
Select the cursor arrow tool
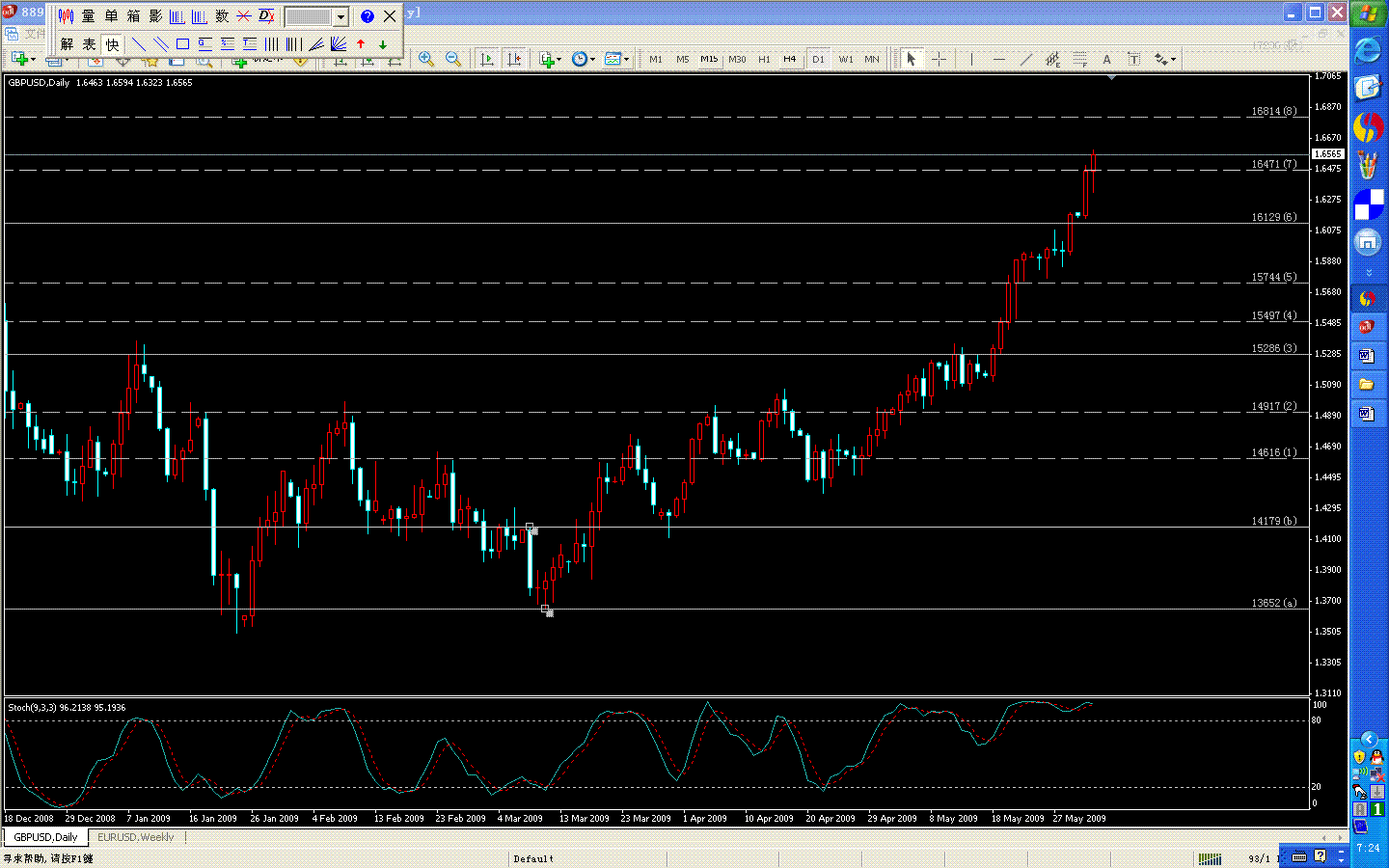tap(911, 59)
